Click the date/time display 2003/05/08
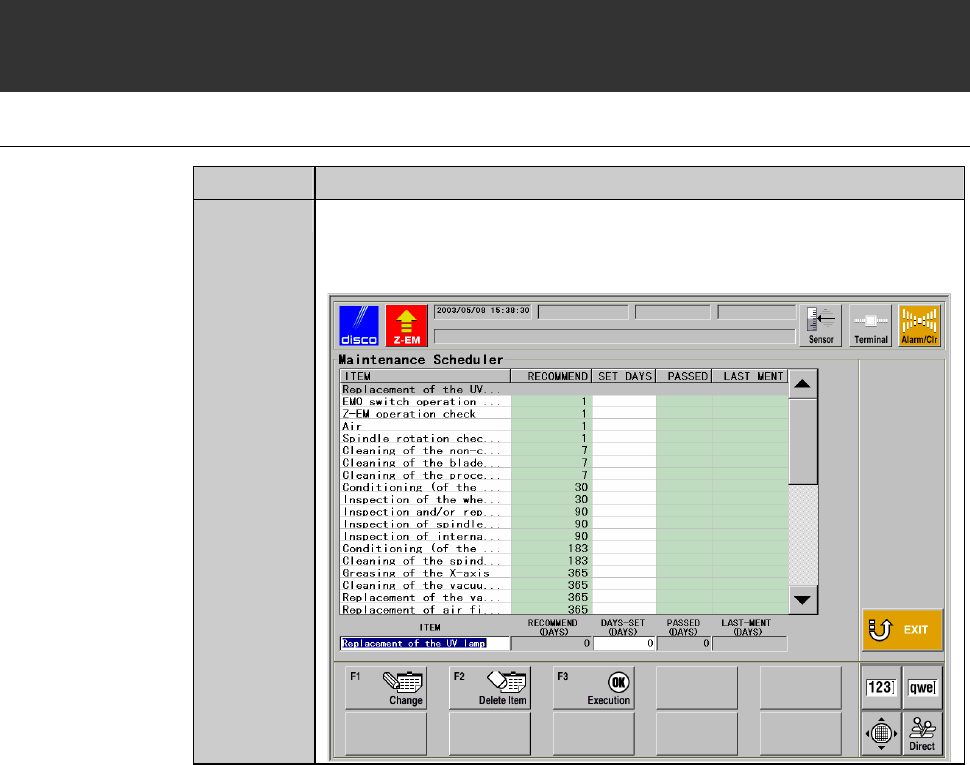 (483, 311)
